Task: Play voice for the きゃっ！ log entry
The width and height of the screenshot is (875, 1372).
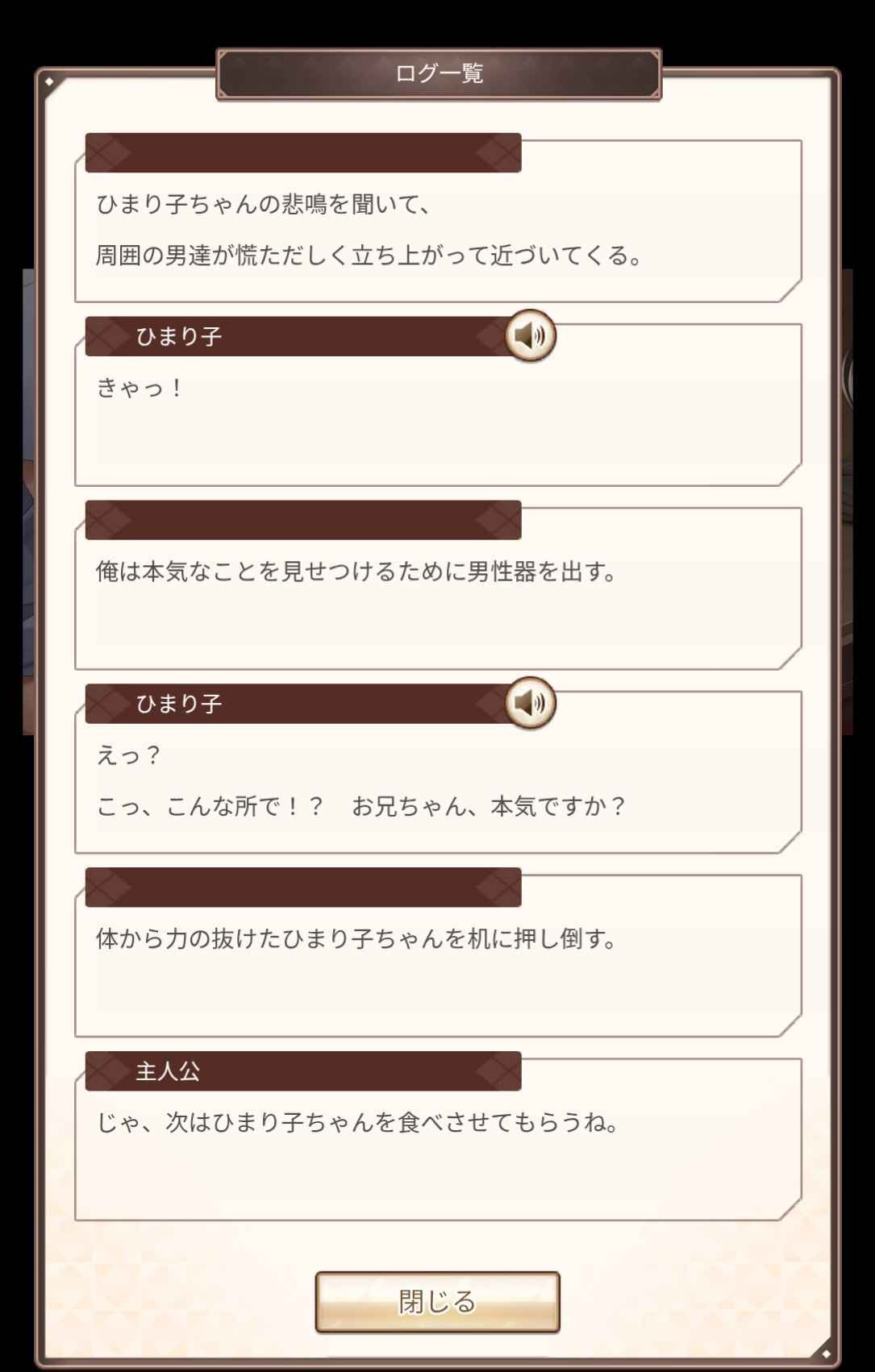Action: pyautogui.click(x=530, y=335)
